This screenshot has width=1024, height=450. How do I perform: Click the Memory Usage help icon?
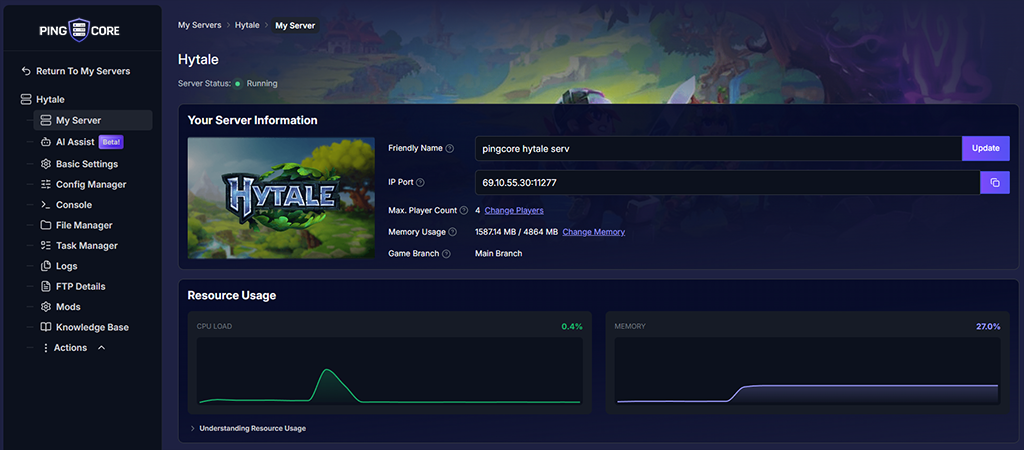point(452,232)
